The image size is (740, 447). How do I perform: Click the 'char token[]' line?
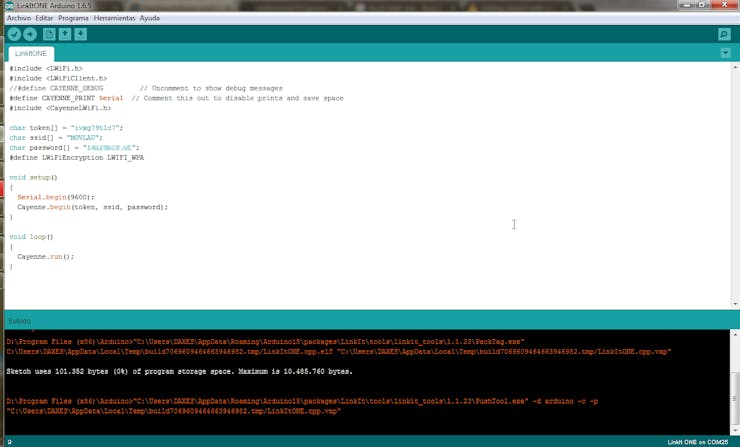[67, 128]
